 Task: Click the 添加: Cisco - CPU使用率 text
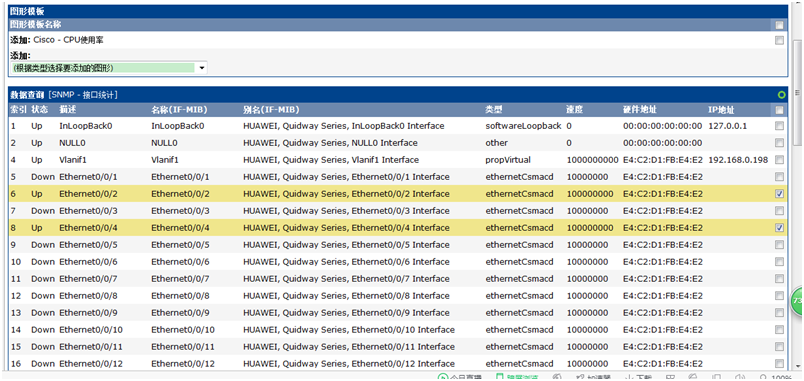point(57,40)
